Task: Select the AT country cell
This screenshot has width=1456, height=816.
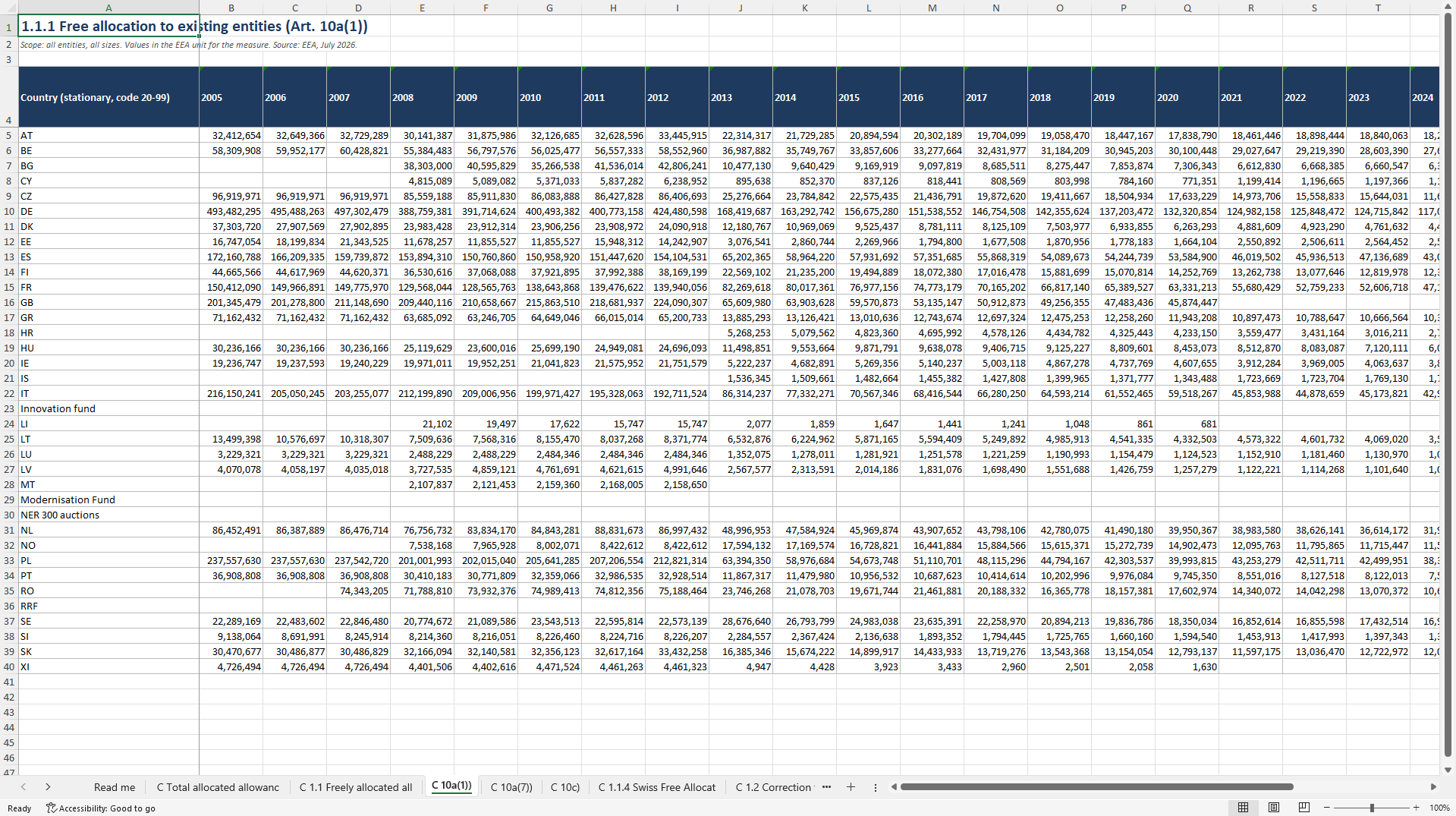Action: coord(108,136)
